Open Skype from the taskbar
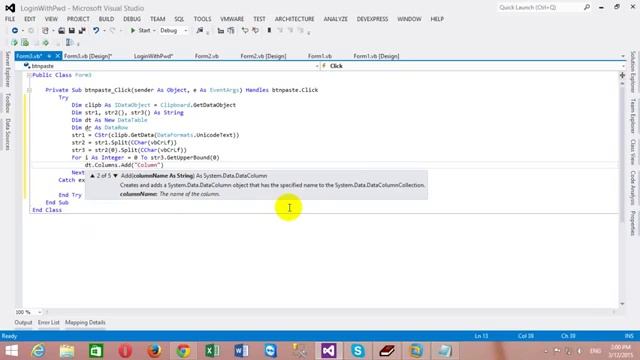640x360 pixels. [x=358, y=351]
